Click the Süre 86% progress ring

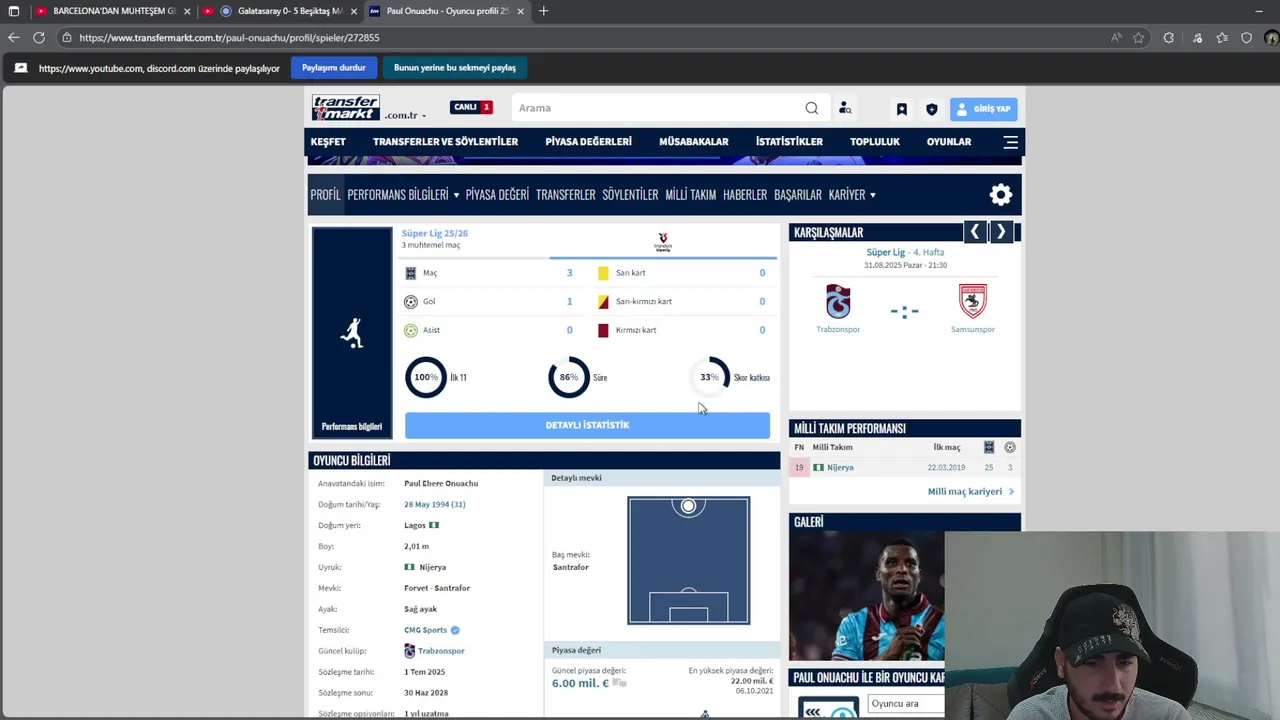pyautogui.click(x=568, y=377)
